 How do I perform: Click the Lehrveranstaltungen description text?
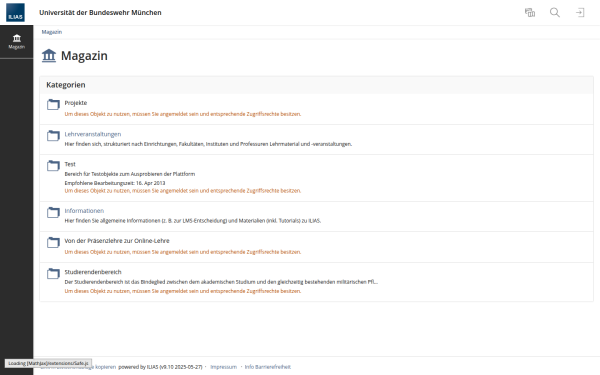click(208, 144)
